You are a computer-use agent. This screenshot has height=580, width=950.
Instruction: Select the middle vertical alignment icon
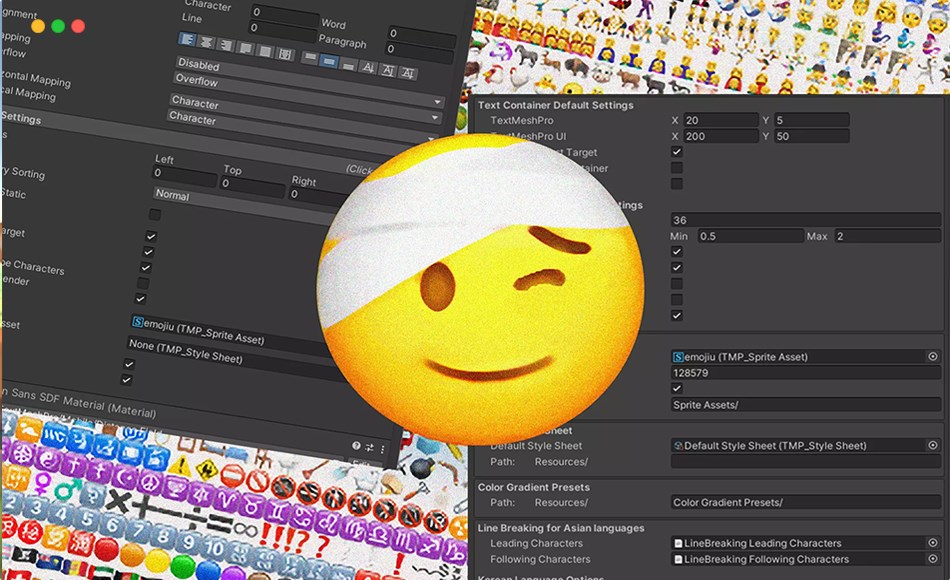(x=329, y=62)
